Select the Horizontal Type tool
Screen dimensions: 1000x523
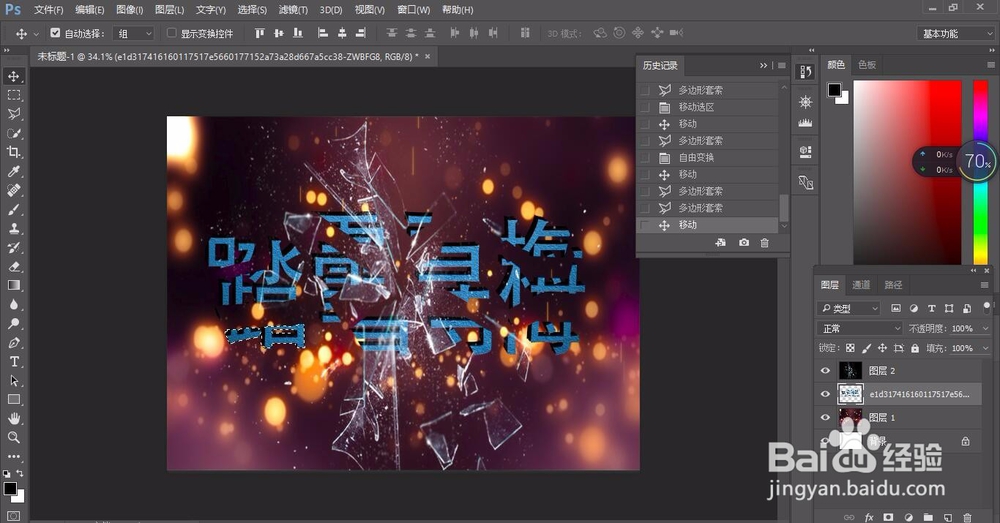[x=13, y=362]
